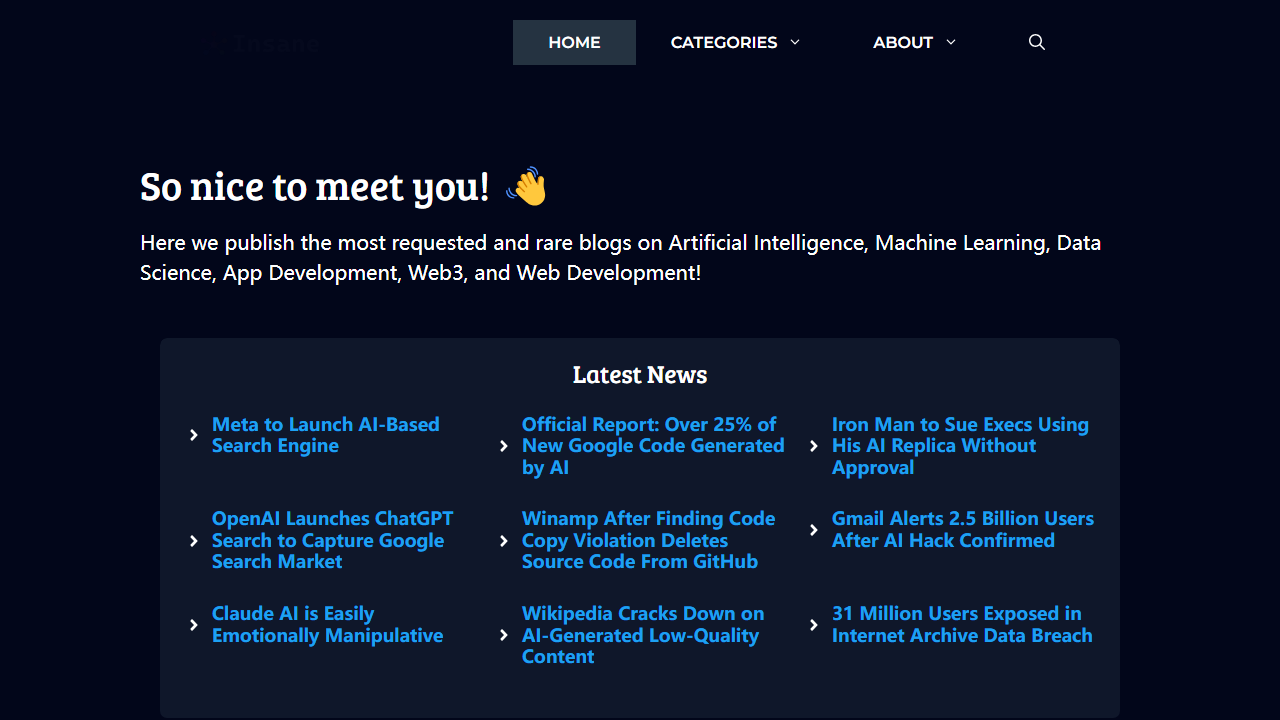Viewport: 1280px width, 720px height.
Task: Click chevron icon beside Claude AI headline
Action: tap(194, 625)
